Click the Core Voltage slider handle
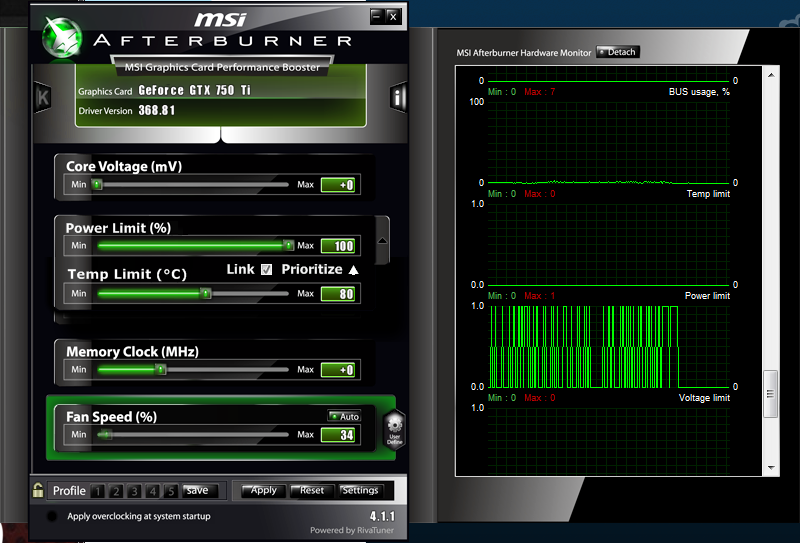The image size is (800, 543). click(97, 184)
